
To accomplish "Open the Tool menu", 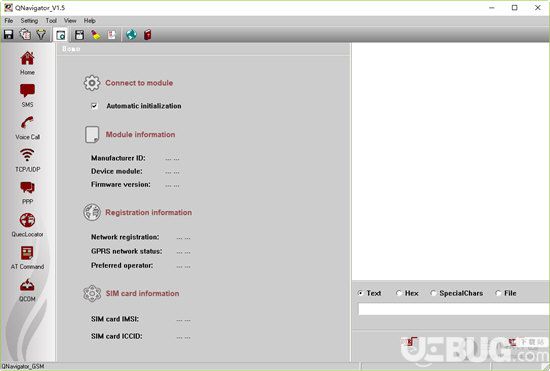I will tap(51, 21).
